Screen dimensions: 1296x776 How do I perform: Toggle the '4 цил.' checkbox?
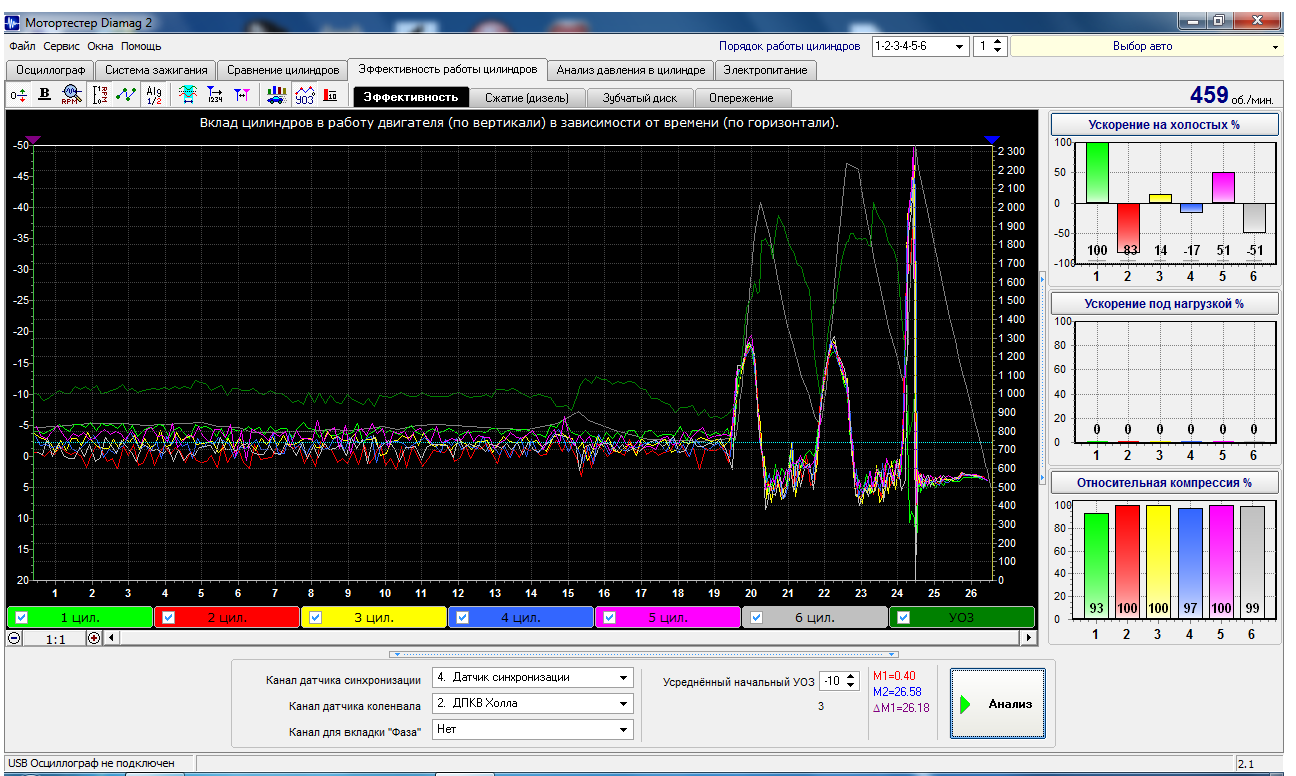click(x=462, y=617)
